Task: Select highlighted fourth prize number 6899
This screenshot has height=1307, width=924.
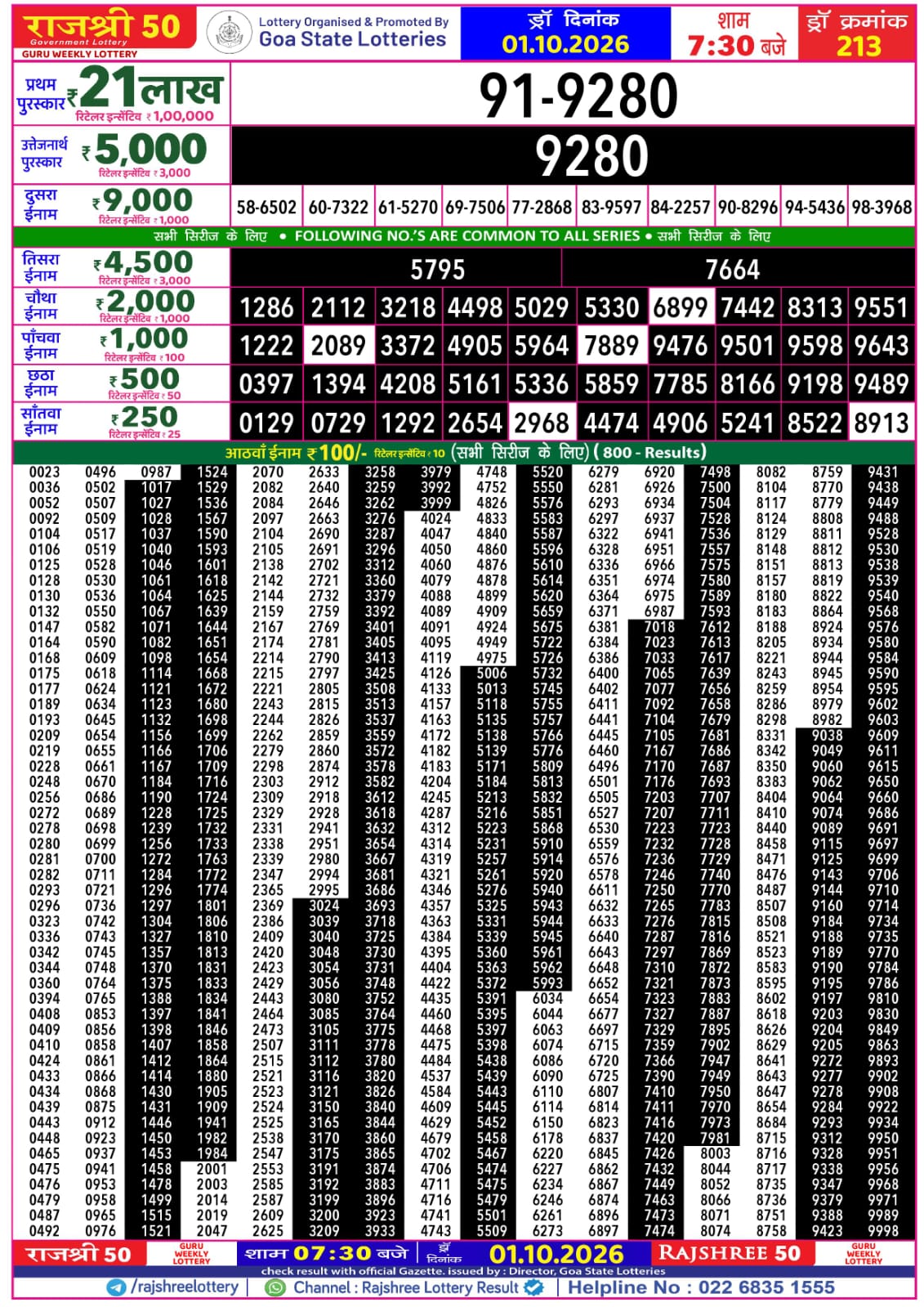Action: point(680,307)
